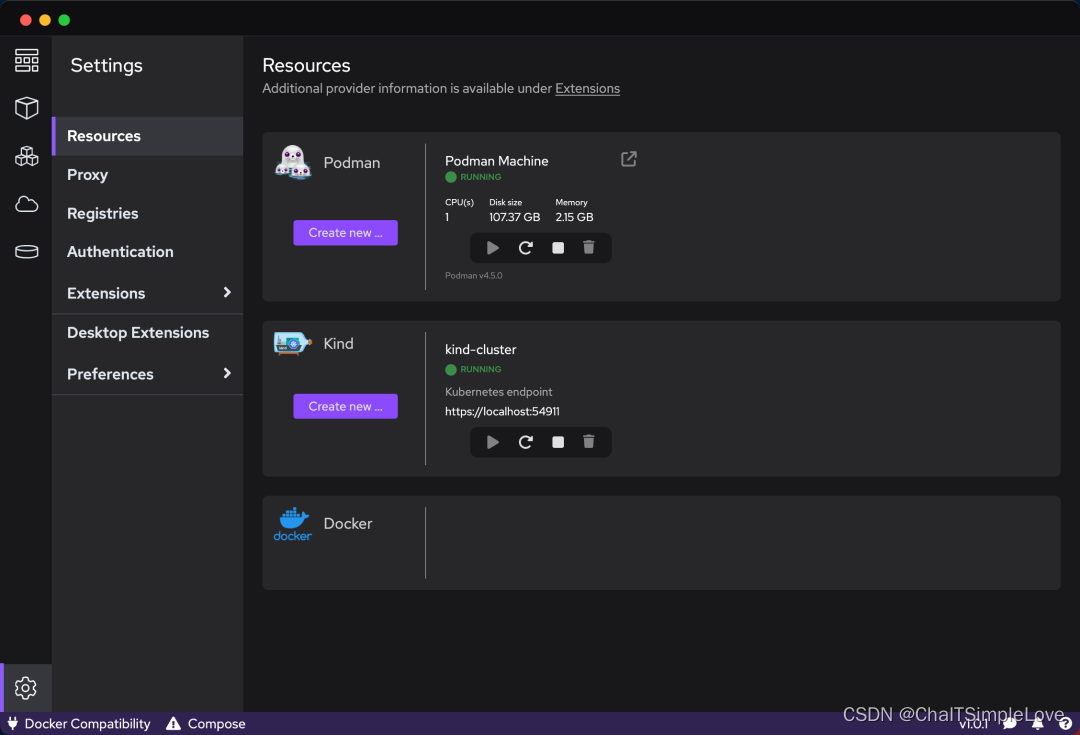Stop the Podman Machine with its square icon
The image size is (1080, 735).
click(558, 248)
